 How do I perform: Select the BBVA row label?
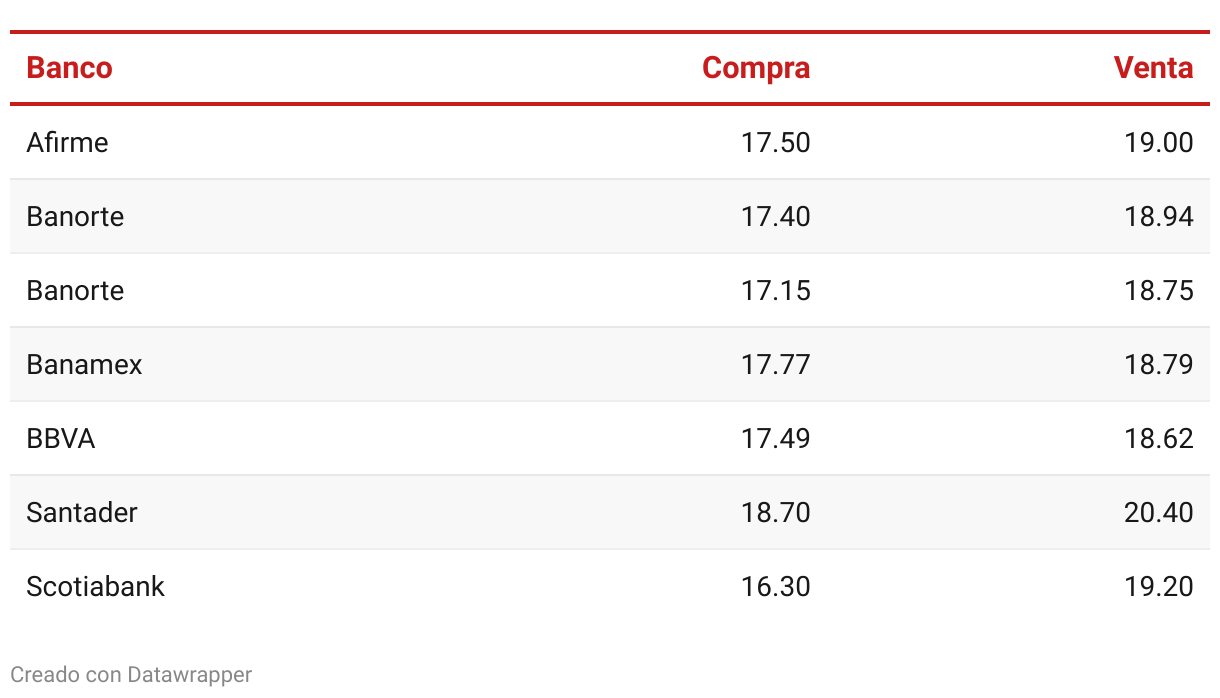pyautogui.click(x=60, y=438)
